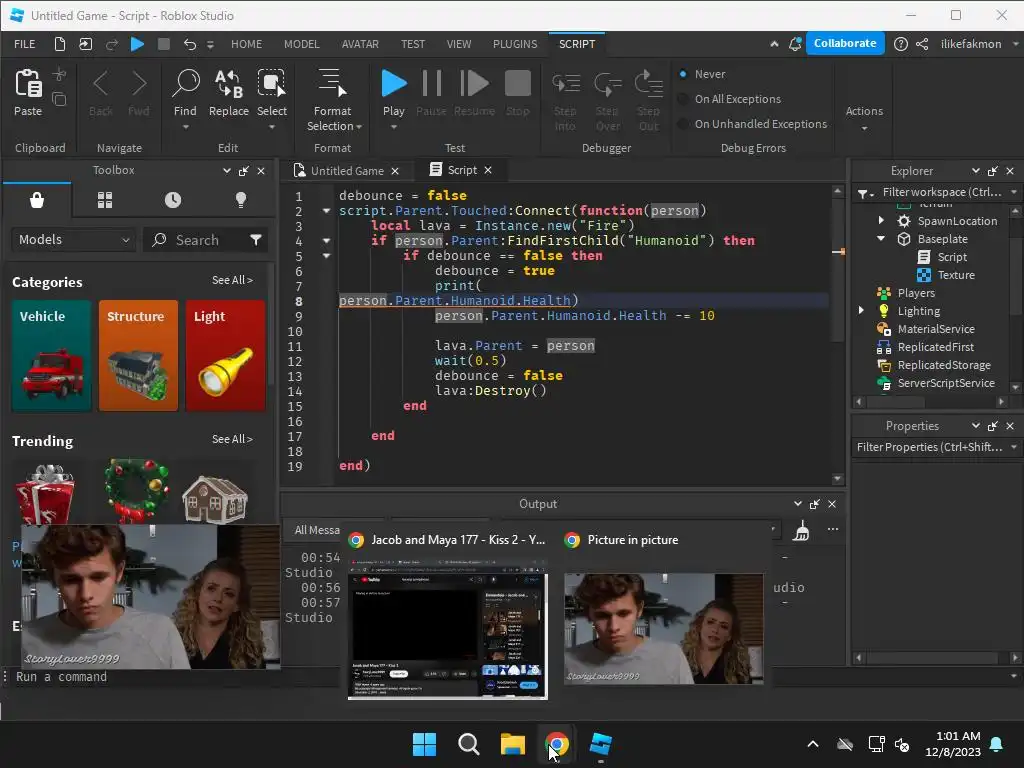1024x768 pixels.
Task: Click See All next to Categories
Action: click(x=232, y=280)
